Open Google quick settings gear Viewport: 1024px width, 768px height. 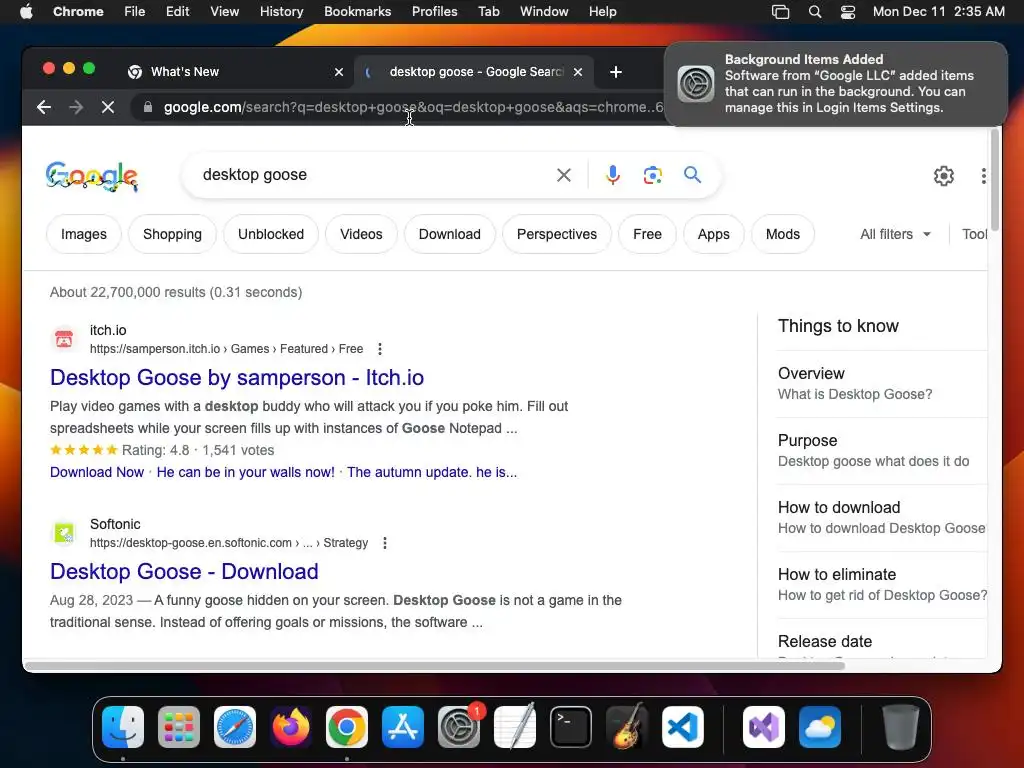coord(943,176)
